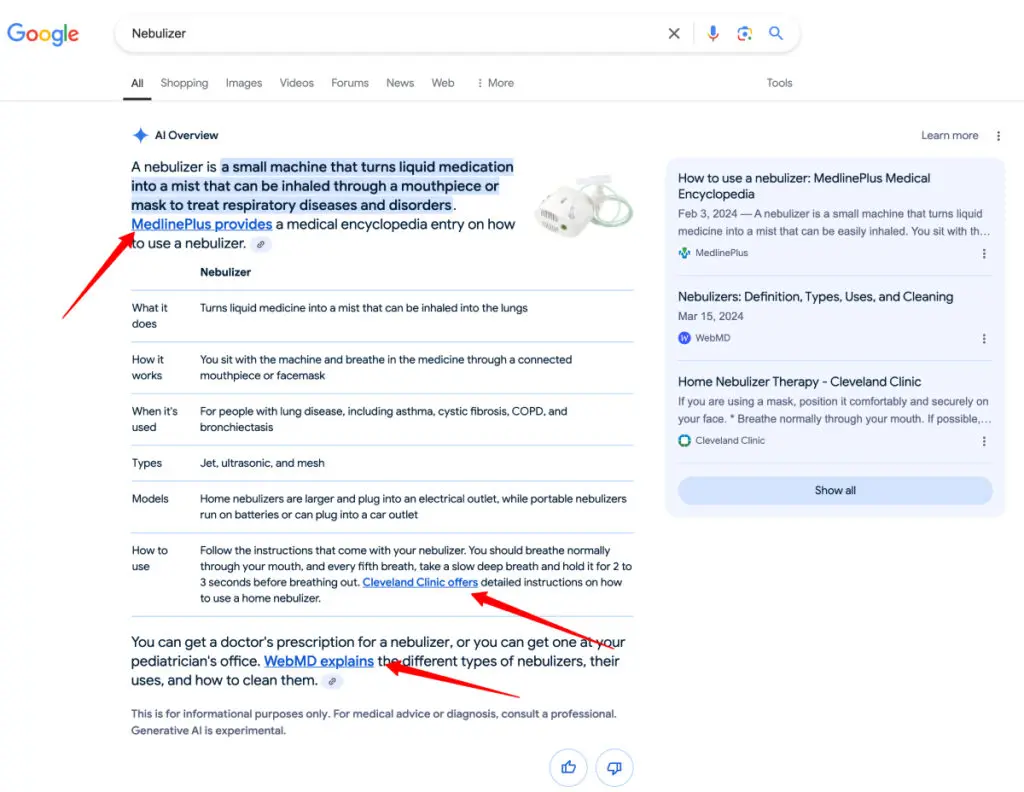Click the Learn more link

(x=950, y=135)
